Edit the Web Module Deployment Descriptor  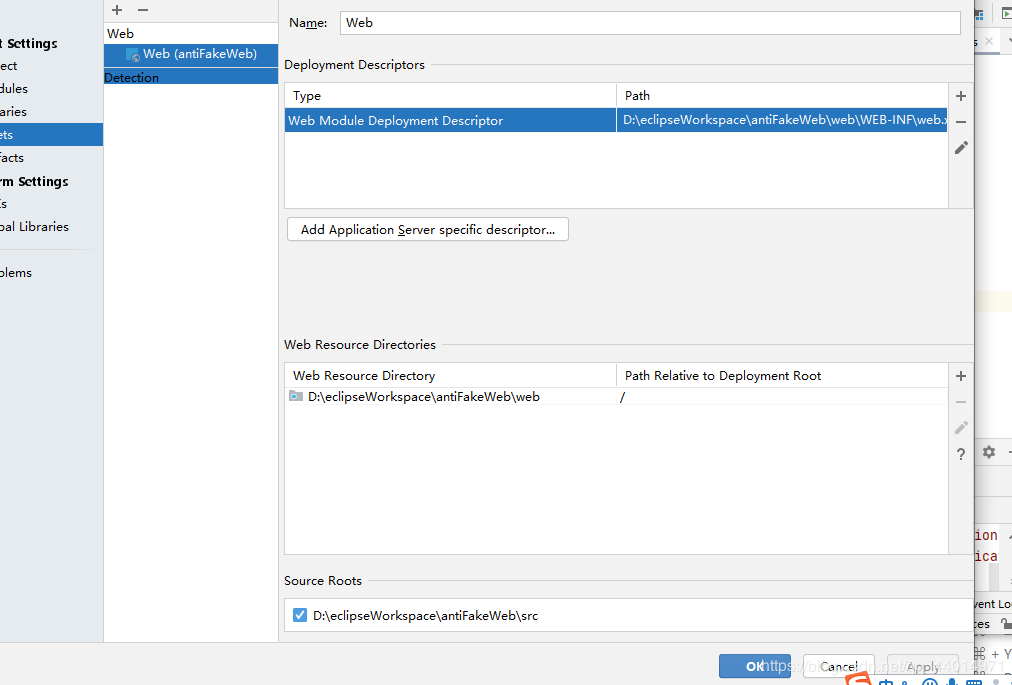961,147
